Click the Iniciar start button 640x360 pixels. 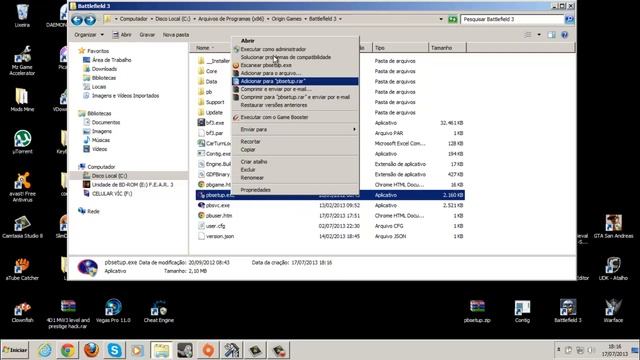(15, 350)
